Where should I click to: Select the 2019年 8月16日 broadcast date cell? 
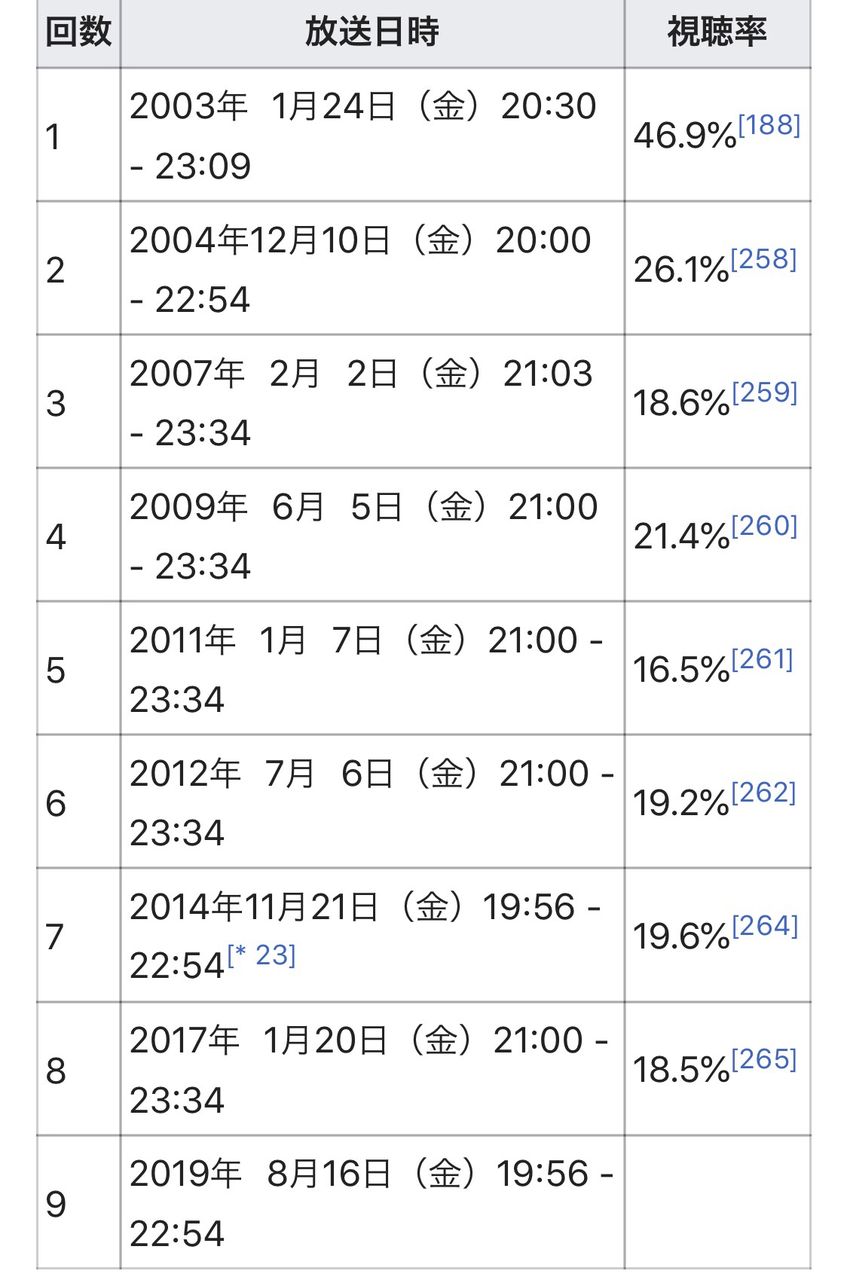[372, 1203]
